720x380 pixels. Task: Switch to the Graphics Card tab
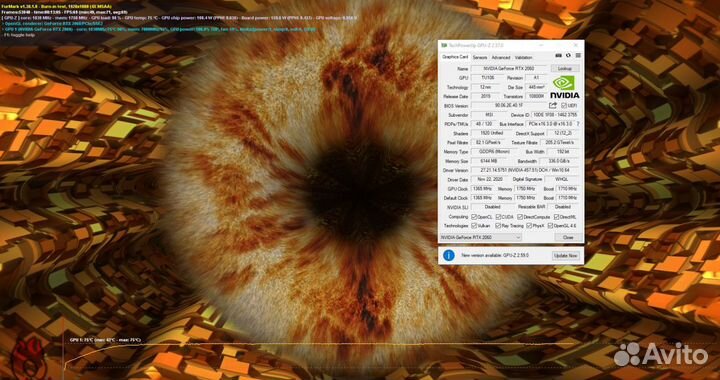point(455,57)
